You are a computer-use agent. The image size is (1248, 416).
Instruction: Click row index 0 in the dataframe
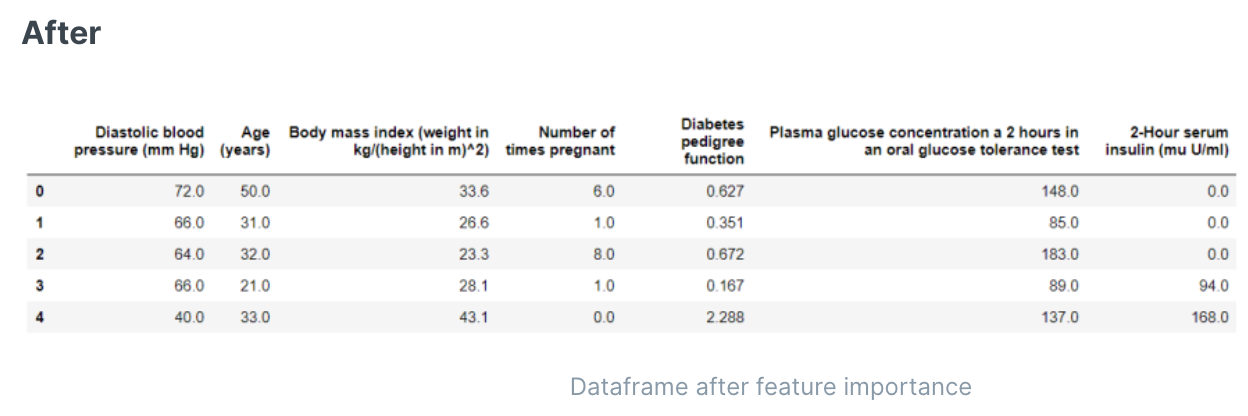click(x=40, y=191)
